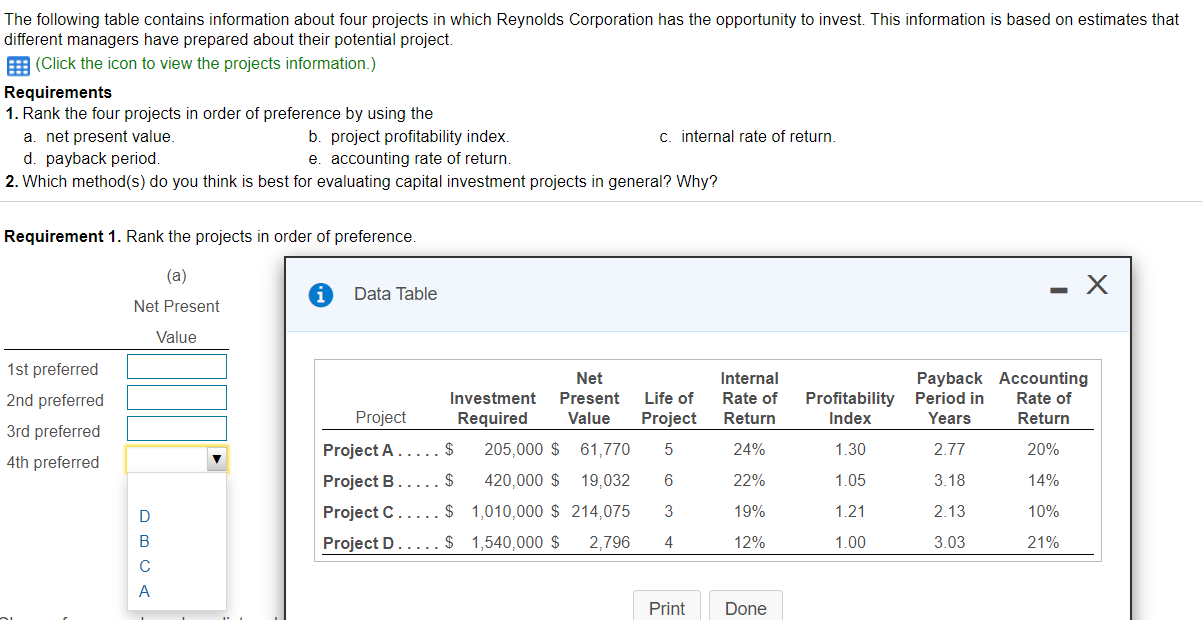Choose option B in the dropdown list
The image size is (1202, 620).
145,541
